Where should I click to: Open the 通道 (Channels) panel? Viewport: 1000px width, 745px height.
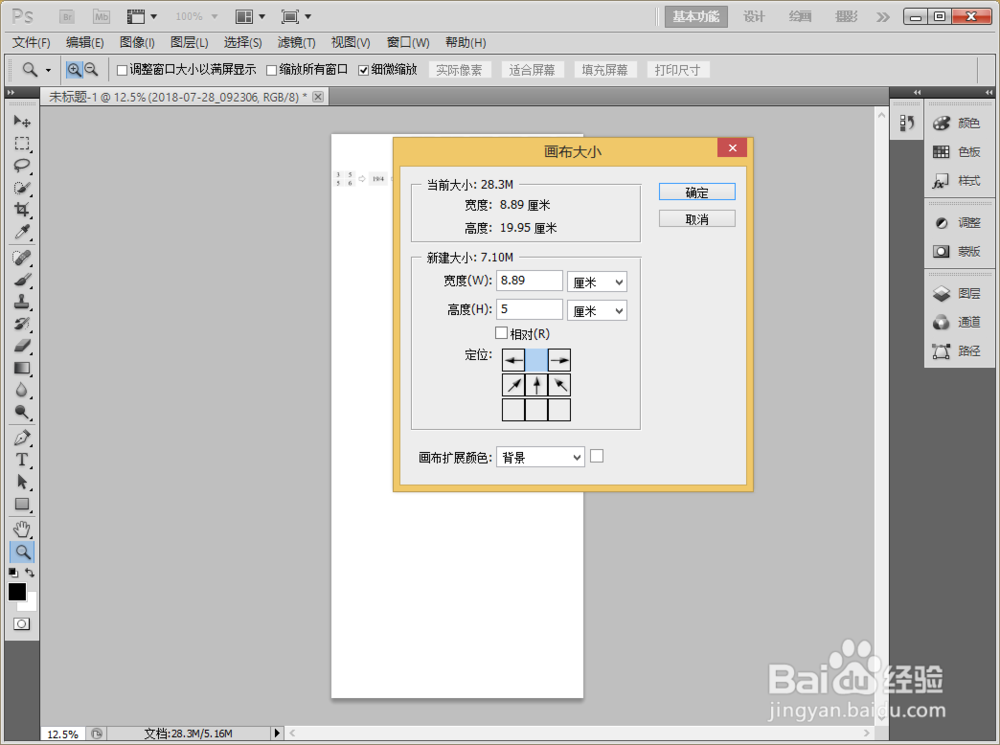pos(960,322)
